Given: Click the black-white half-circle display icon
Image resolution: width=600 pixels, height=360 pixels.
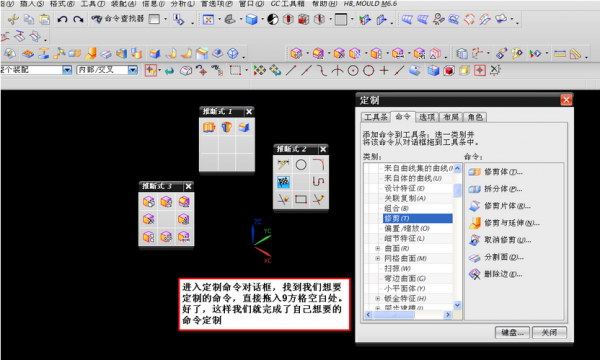Looking at the screenshot, I should 273,19.
